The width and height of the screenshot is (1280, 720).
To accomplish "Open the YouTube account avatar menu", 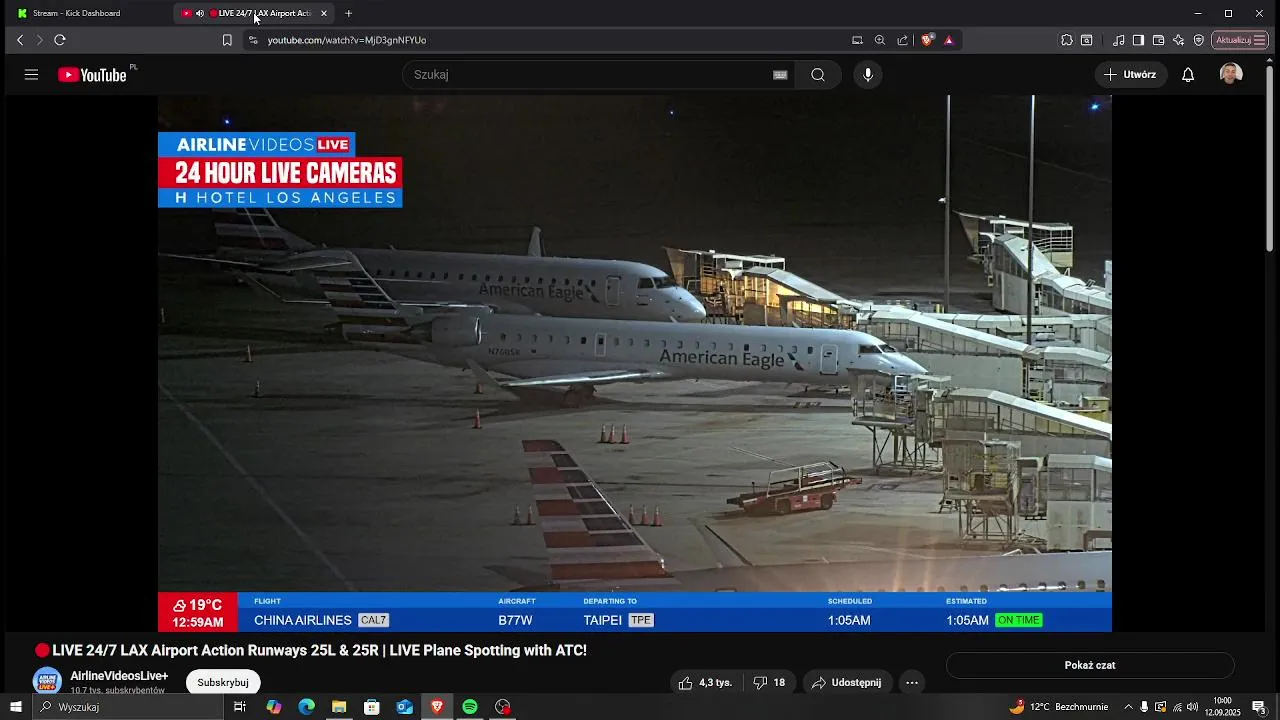I will [x=1231, y=74].
